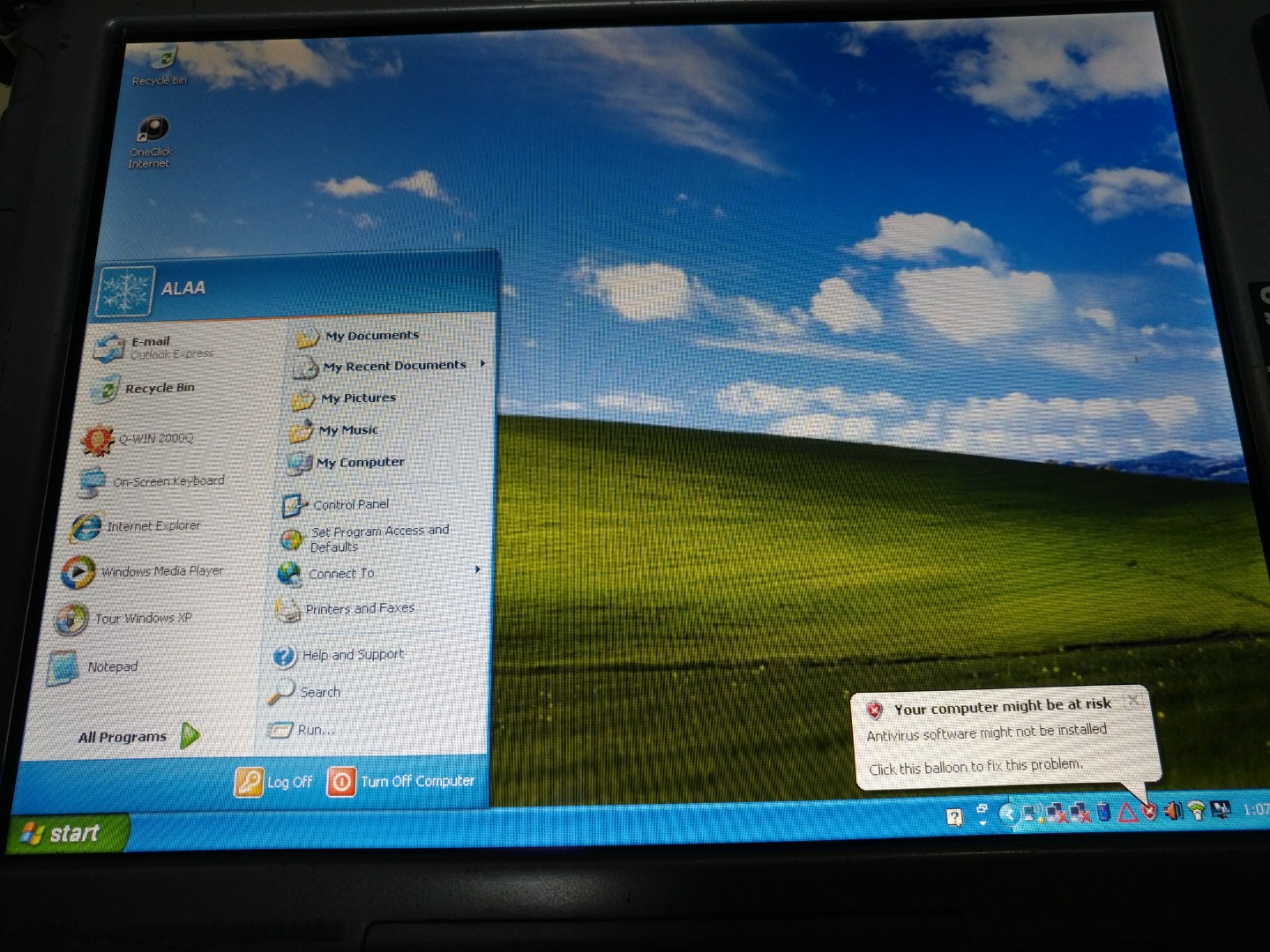Viewport: 1270px width, 952px height.
Task: Open Help and Support from the Start menu
Action: click(x=337, y=655)
